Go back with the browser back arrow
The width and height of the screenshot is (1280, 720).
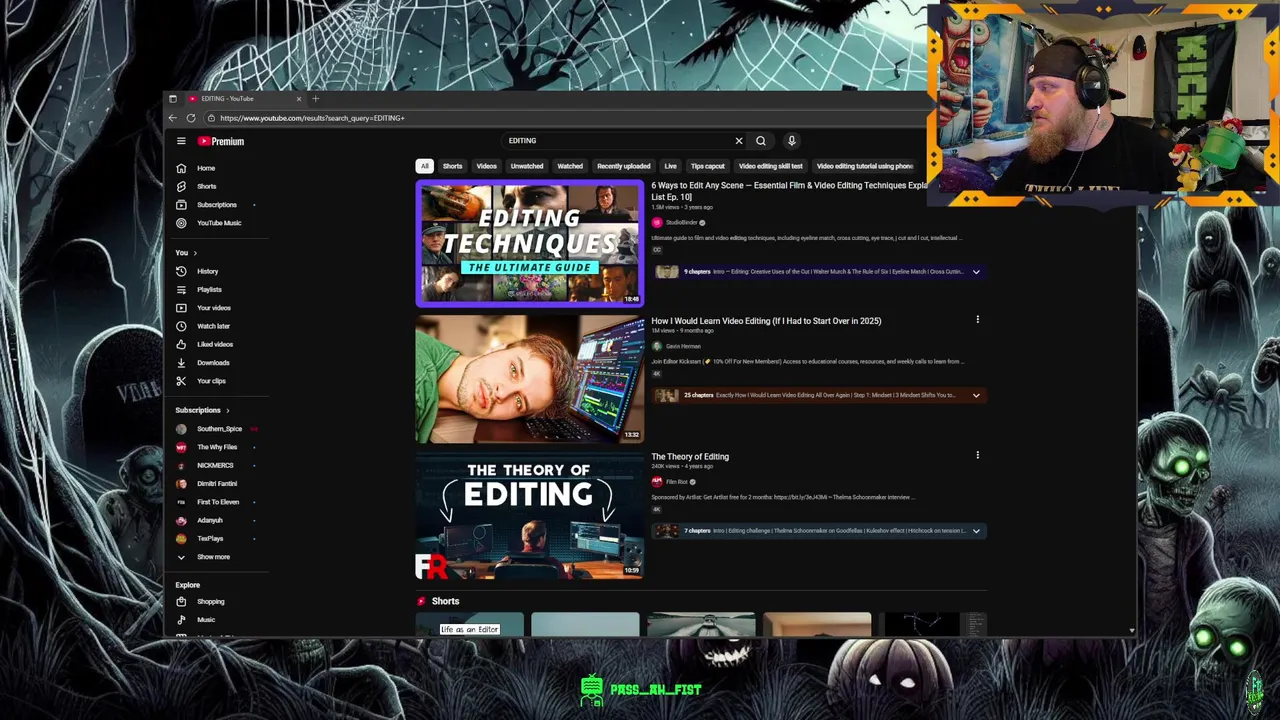(172, 118)
